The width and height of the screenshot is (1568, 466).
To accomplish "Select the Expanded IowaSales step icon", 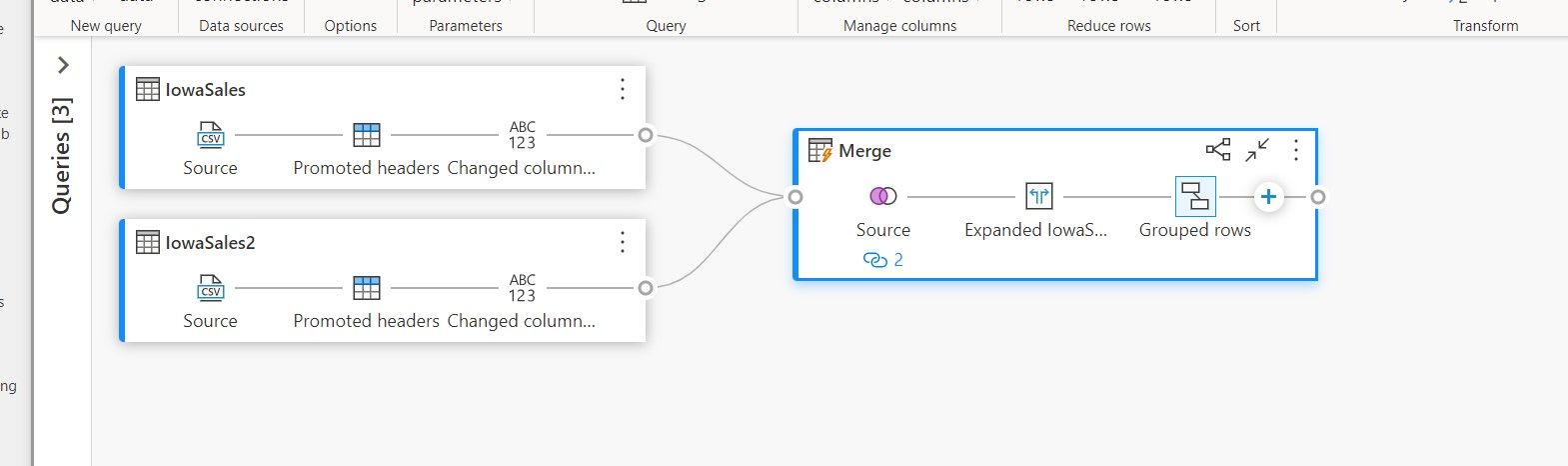I will [x=1038, y=196].
